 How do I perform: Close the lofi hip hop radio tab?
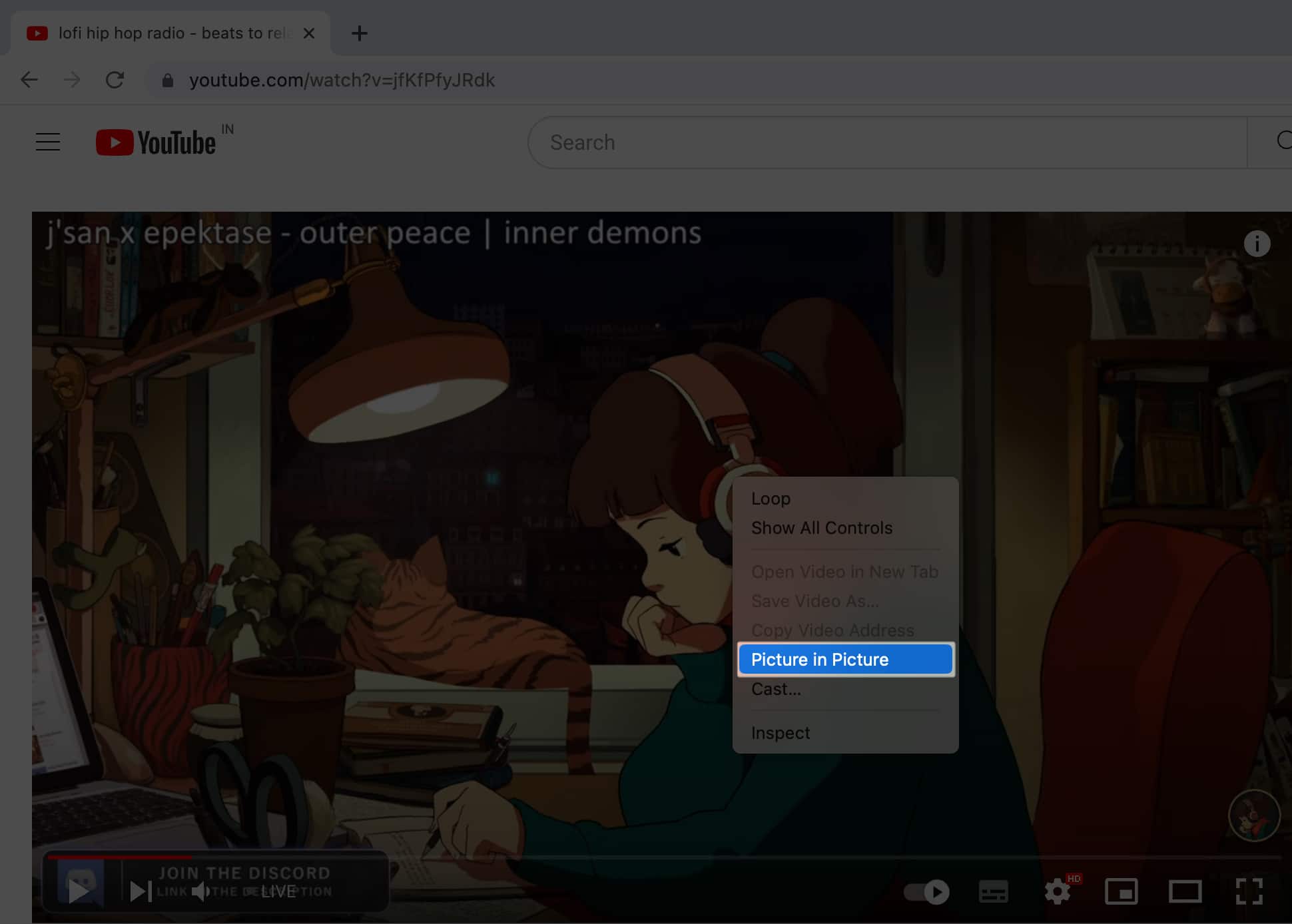coord(308,33)
